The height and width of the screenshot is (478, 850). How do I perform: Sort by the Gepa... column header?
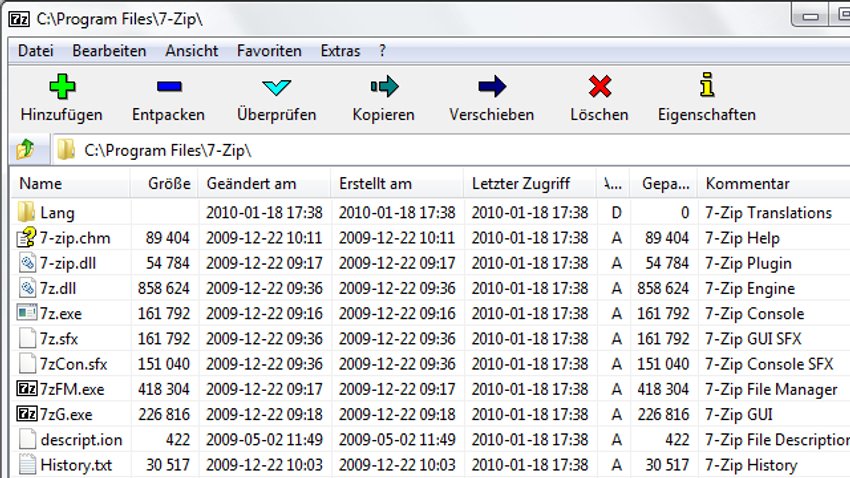pyautogui.click(x=664, y=184)
